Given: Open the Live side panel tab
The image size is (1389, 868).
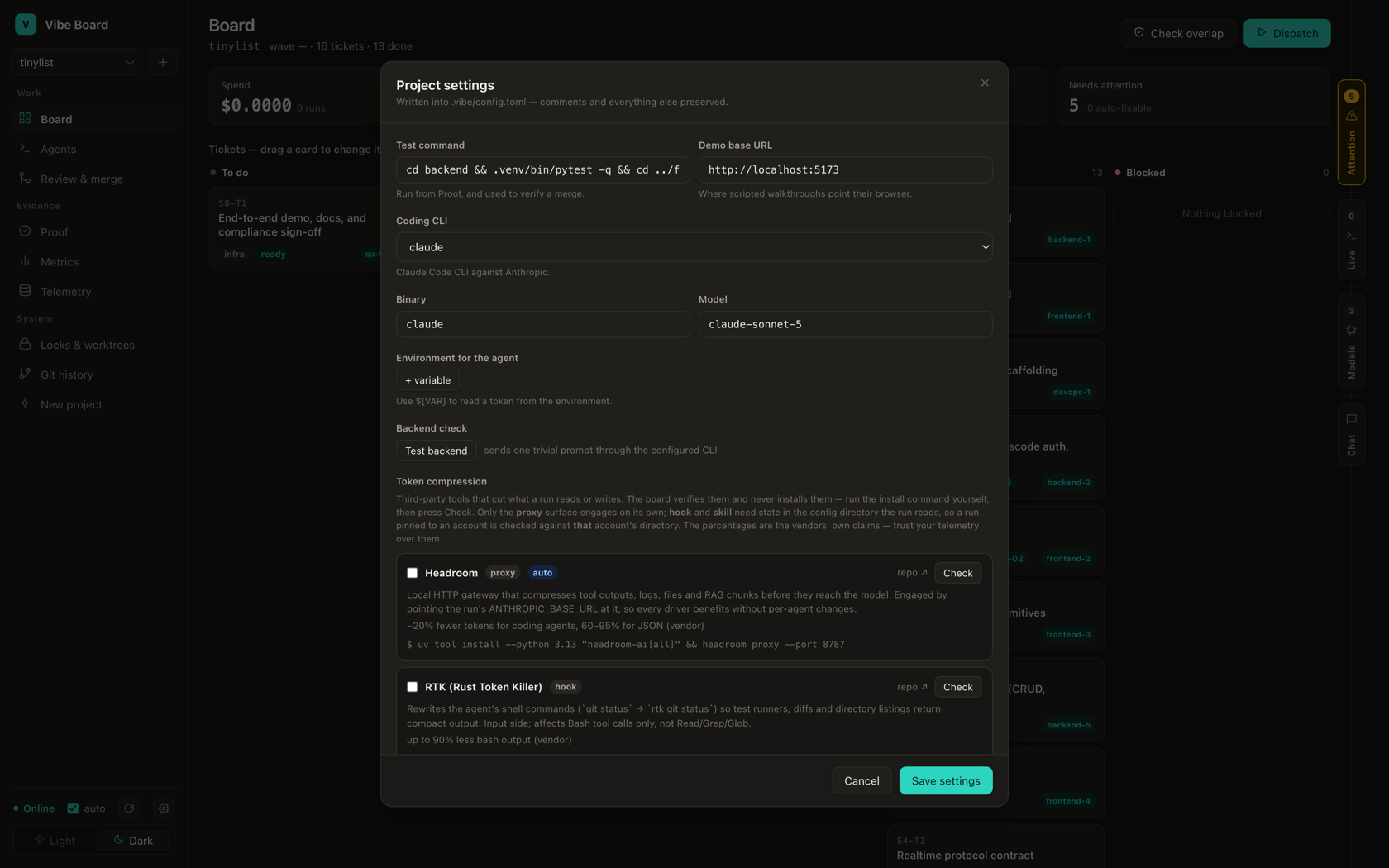Looking at the screenshot, I should [1351, 239].
